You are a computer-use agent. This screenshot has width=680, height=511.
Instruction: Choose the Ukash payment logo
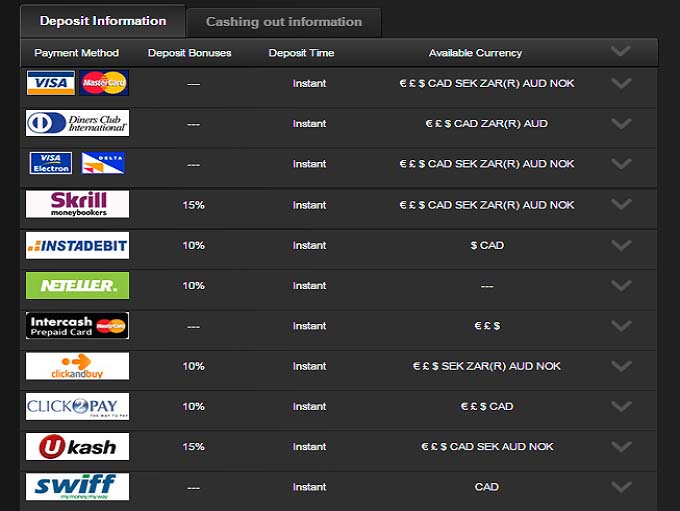(77, 447)
